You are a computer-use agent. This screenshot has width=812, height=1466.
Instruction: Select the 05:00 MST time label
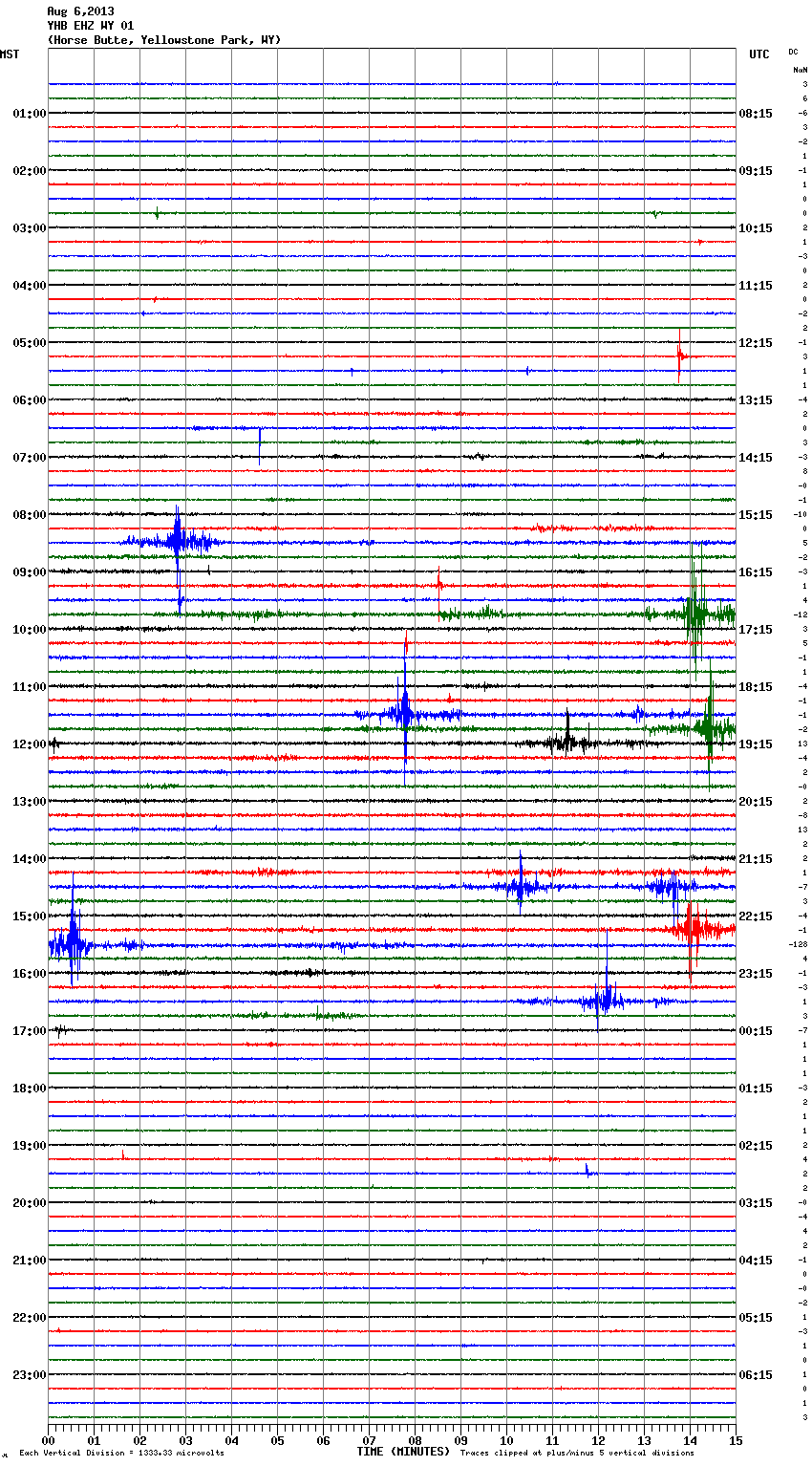29,343
